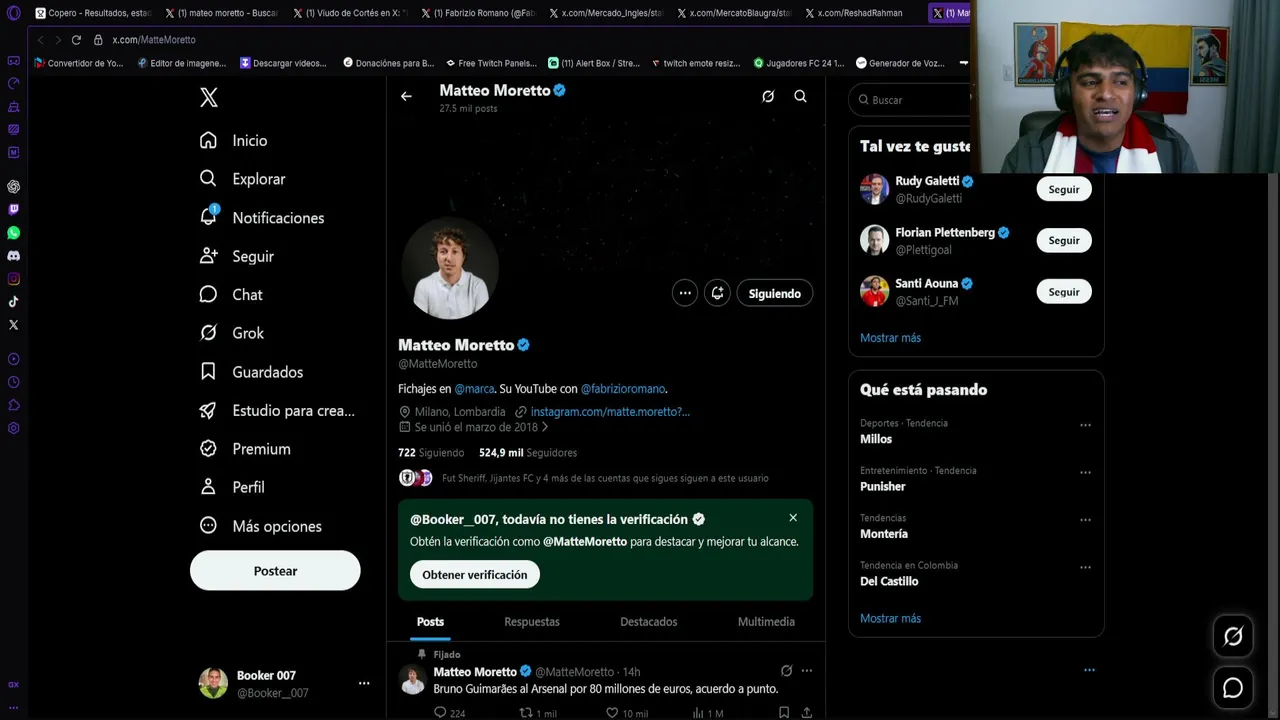1280x720 pixels.
Task: Follow Rudy Galetti
Action: click(x=1064, y=189)
